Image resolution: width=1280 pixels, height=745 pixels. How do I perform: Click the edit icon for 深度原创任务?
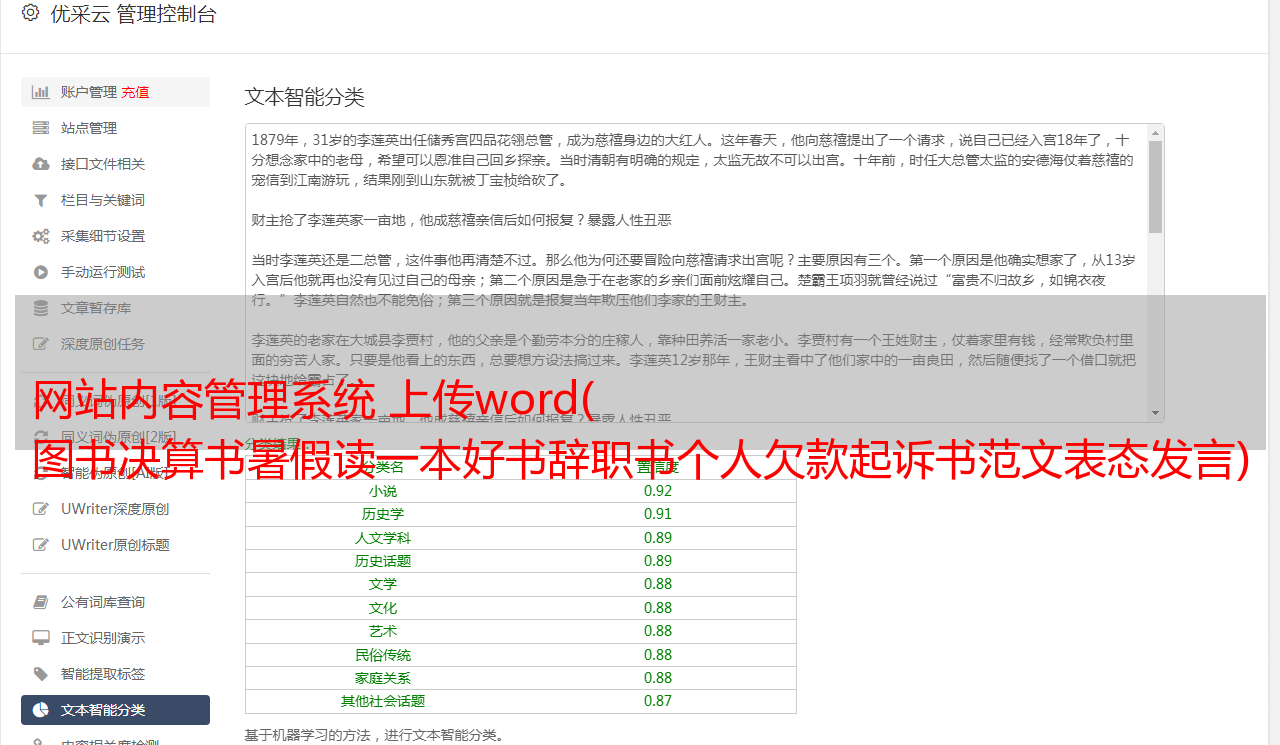(x=40, y=344)
